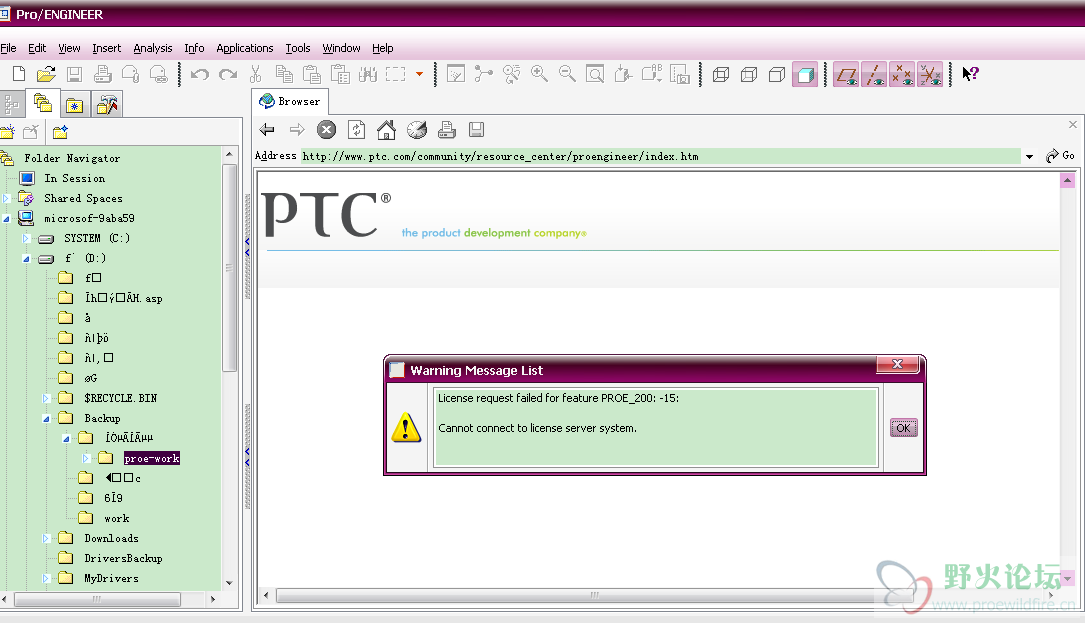1085x623 pixels.
Task: Open the Edit menu
Action: coord(37,48)
